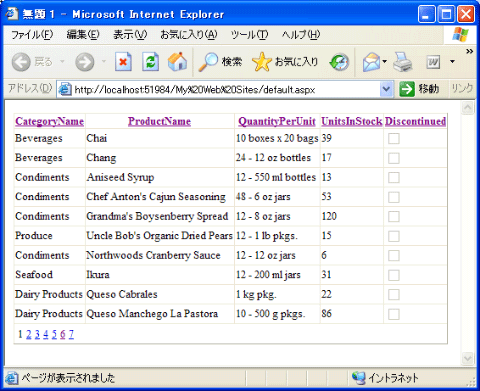480x391 pixels.
Task: Refresh the page with the green arrows icon
Action: click(150, 62)
